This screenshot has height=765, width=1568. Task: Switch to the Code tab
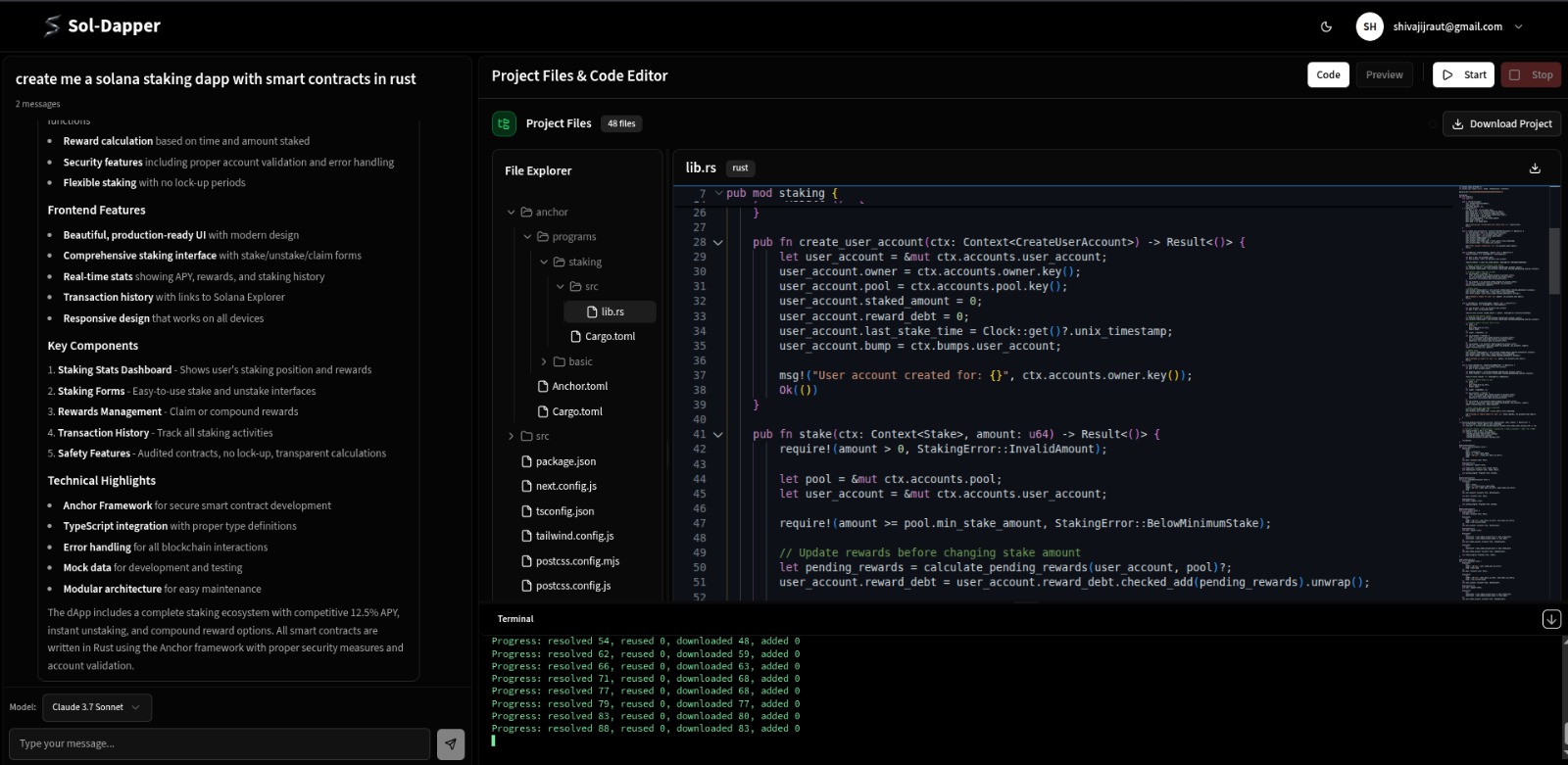point(1328,74)
